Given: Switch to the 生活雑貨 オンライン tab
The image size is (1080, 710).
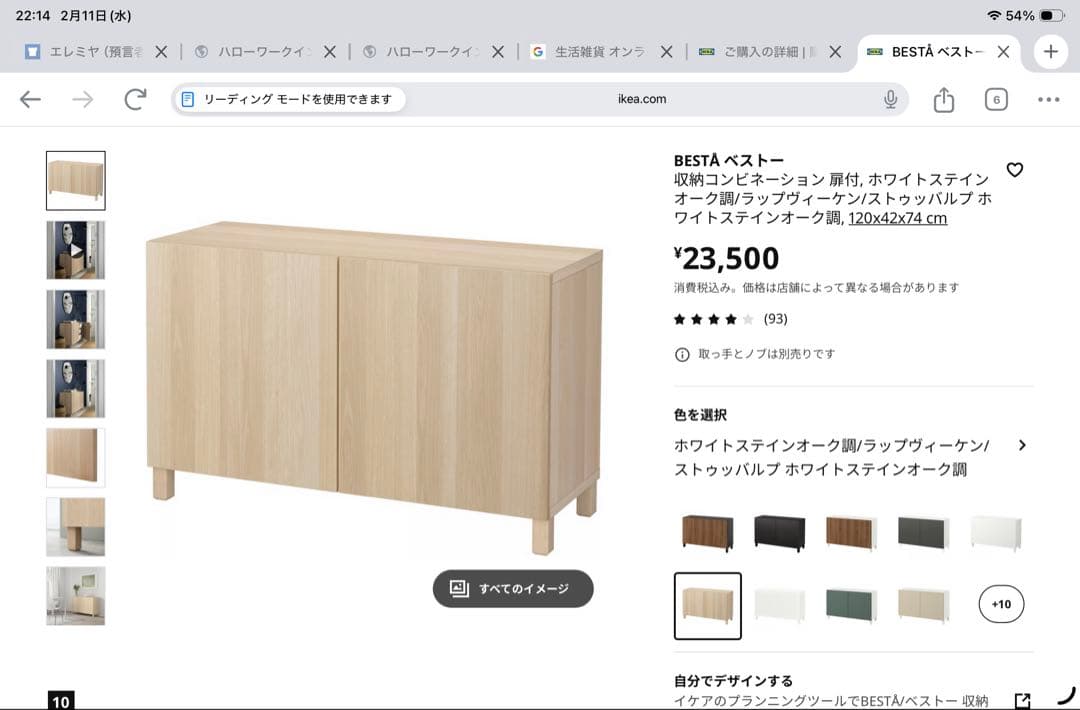Looking at the screenshot, I should coord(598,51).
